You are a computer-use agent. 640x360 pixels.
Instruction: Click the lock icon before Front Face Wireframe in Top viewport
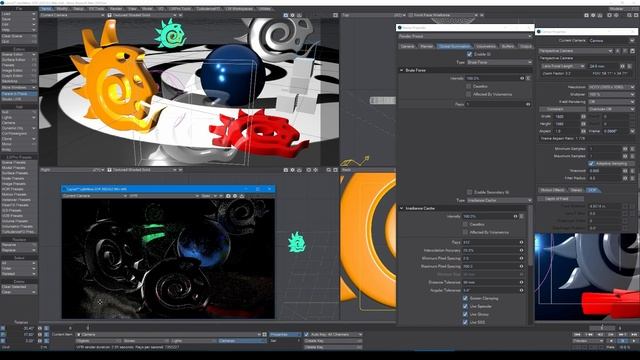click(x=411, y=15)
